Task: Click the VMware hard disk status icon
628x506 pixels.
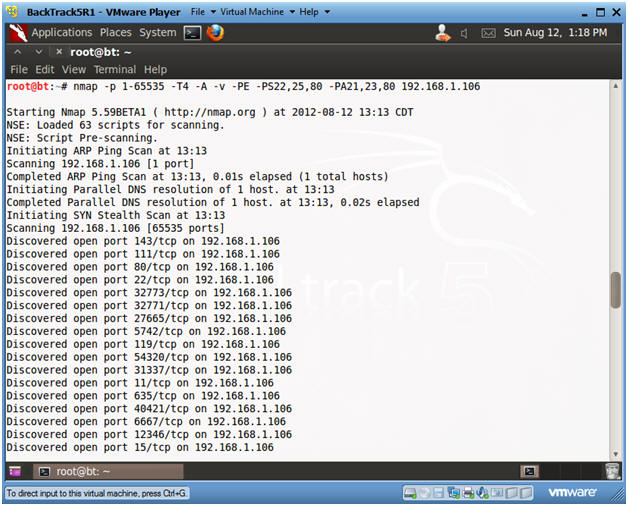Action: [x=410, y=492]
